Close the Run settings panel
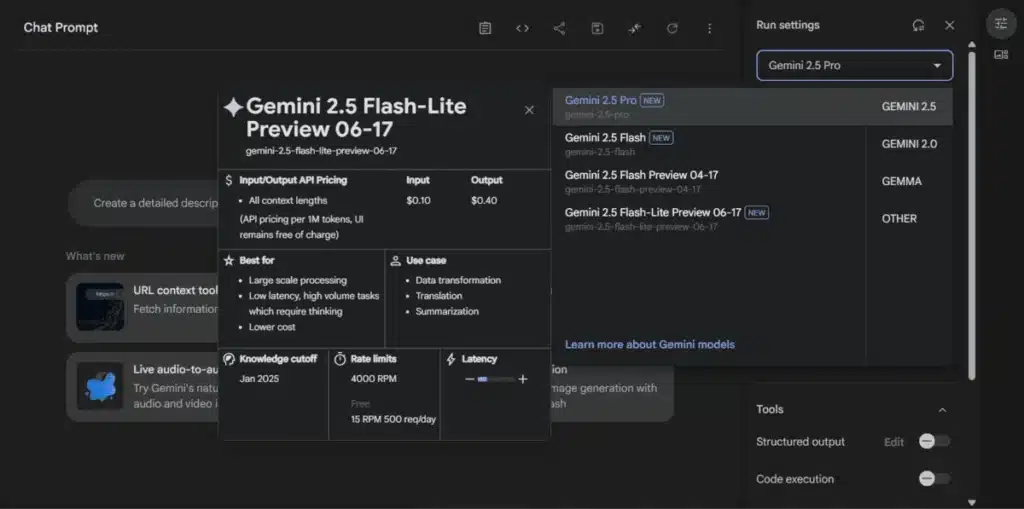 tap(950, 25)
